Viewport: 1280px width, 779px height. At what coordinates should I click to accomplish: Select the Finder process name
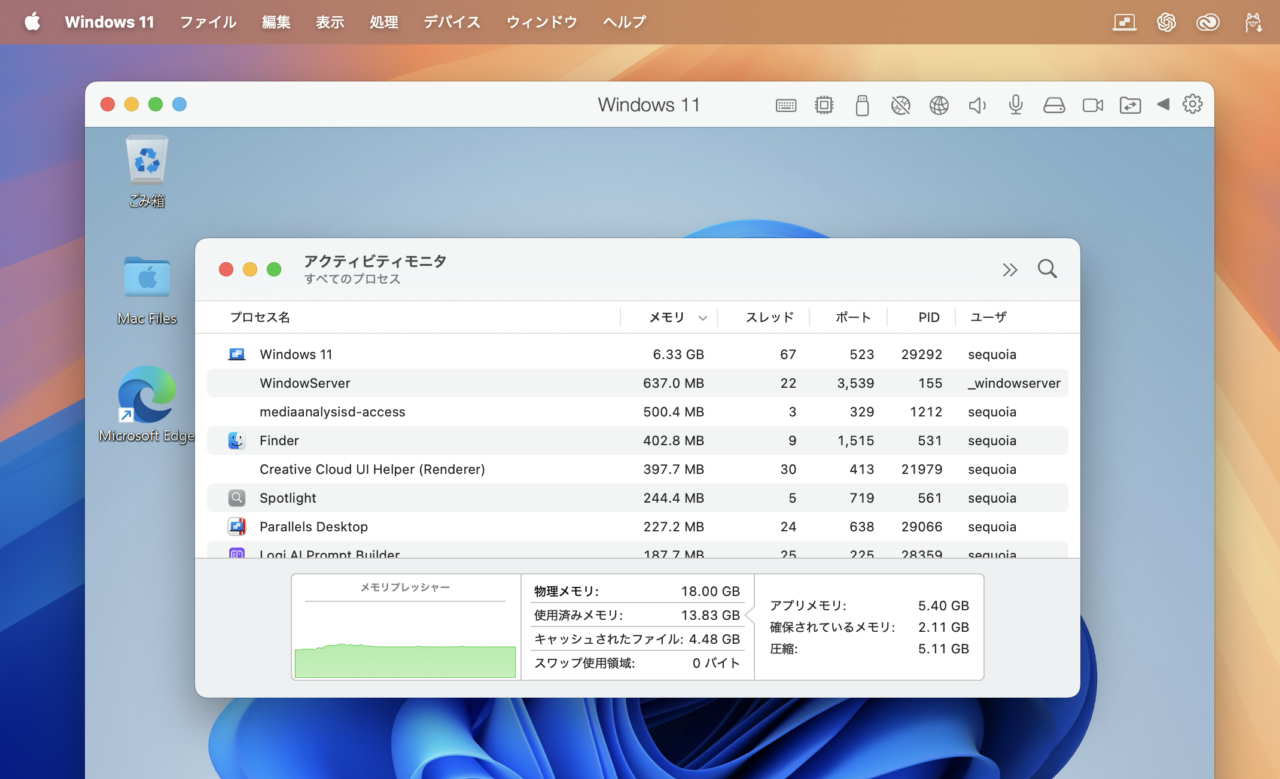point(279,441)
